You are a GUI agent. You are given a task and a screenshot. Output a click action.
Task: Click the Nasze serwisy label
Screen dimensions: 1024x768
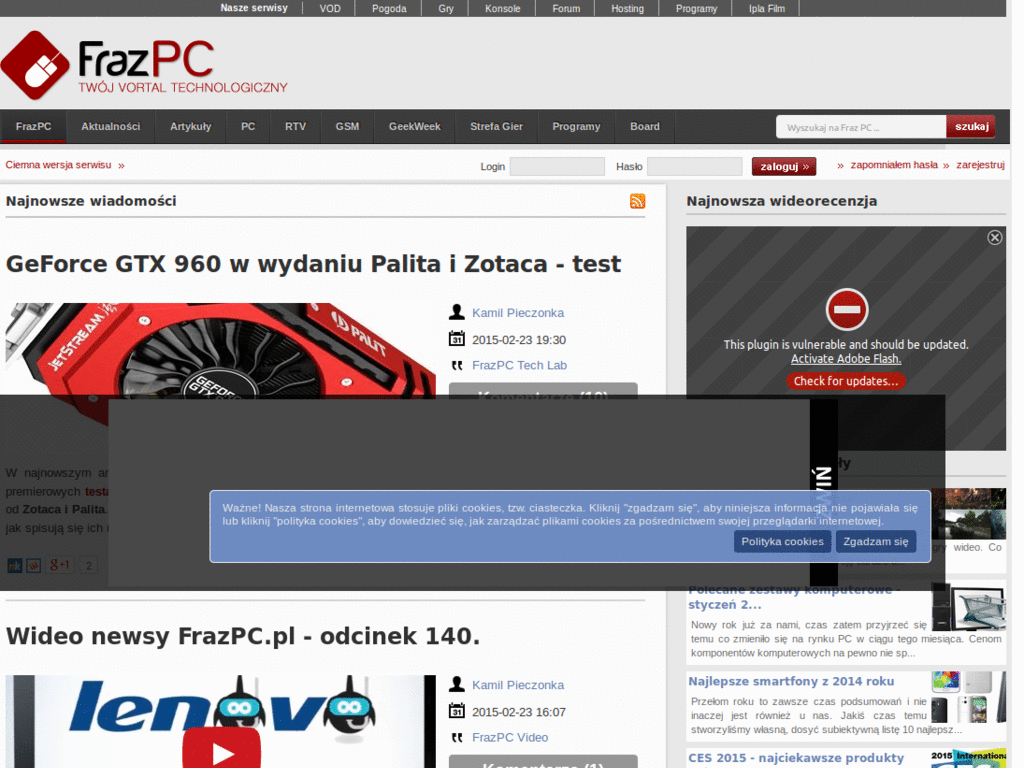pyautogui.click(x=254, y=8)
